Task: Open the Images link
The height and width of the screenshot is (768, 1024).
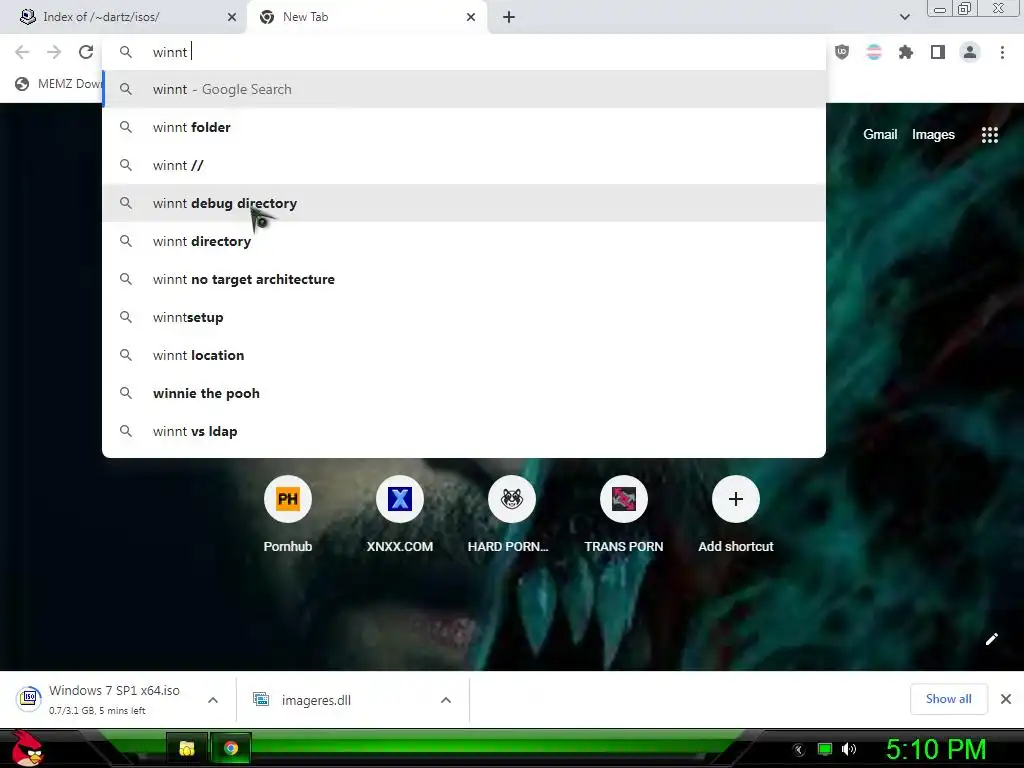Action: point(933,135)
